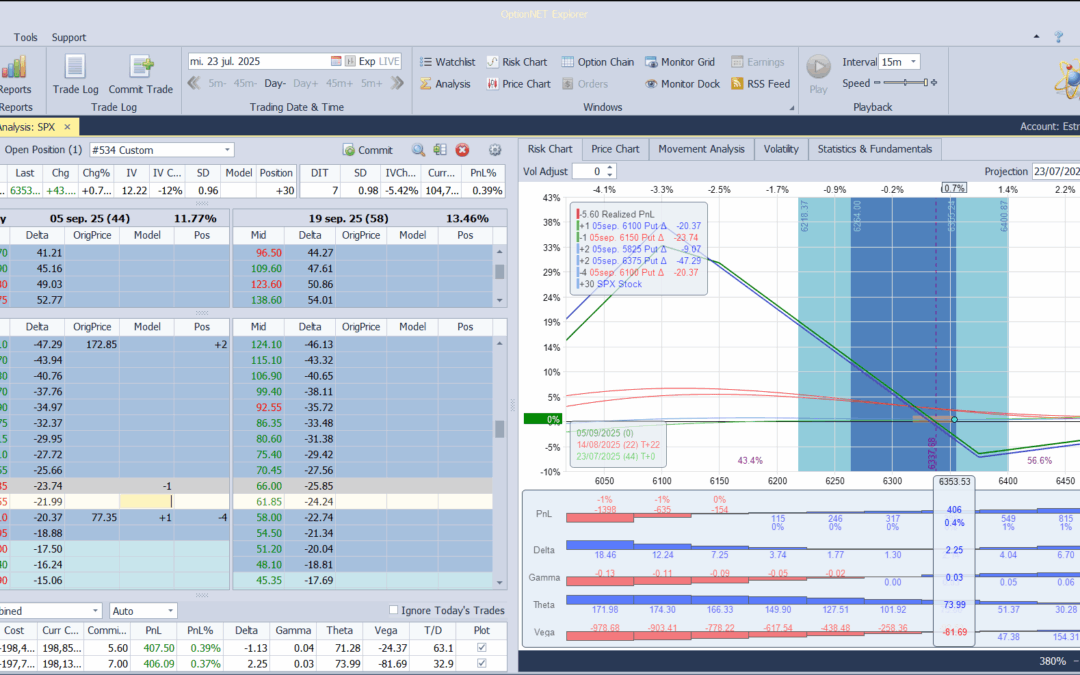Enable Ignore Today's Trades checkbox
The height and width of the screenshot is (675, 1080).
(394, 611)
